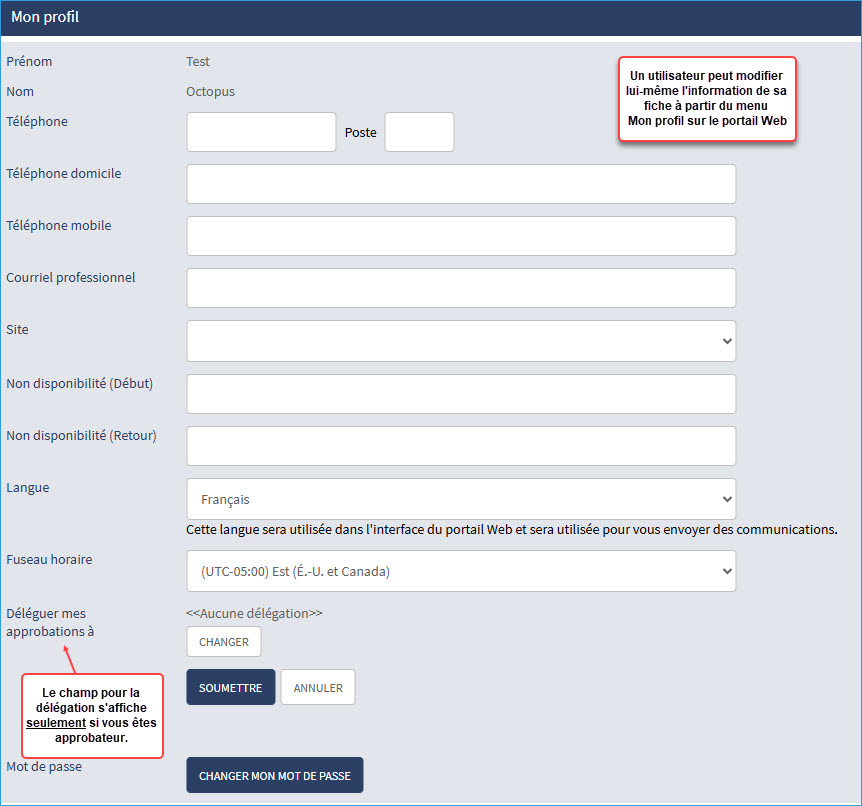Click the Téléphone domicile text box
The width and height of the screenshot is (862, 806).
click(461, 184)
